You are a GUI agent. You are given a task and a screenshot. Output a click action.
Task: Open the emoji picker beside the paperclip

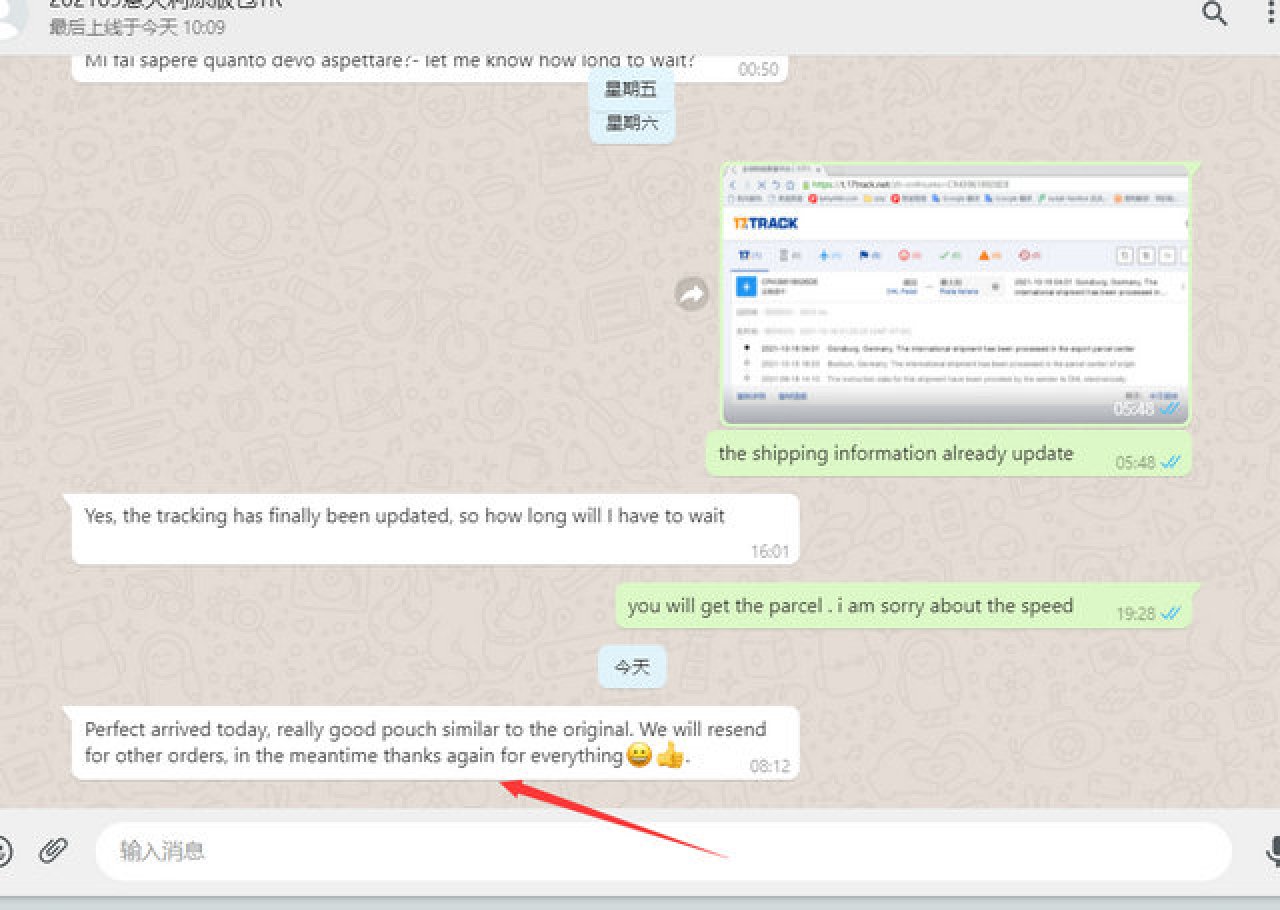tap(3, 851)
